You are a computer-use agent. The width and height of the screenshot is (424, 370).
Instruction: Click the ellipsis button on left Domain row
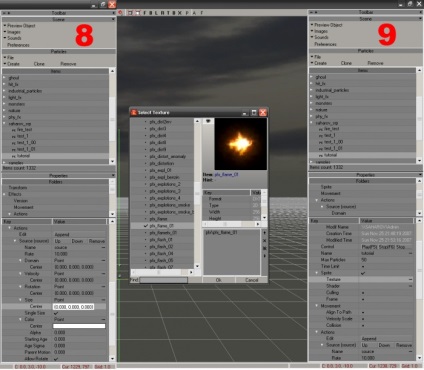103,260
